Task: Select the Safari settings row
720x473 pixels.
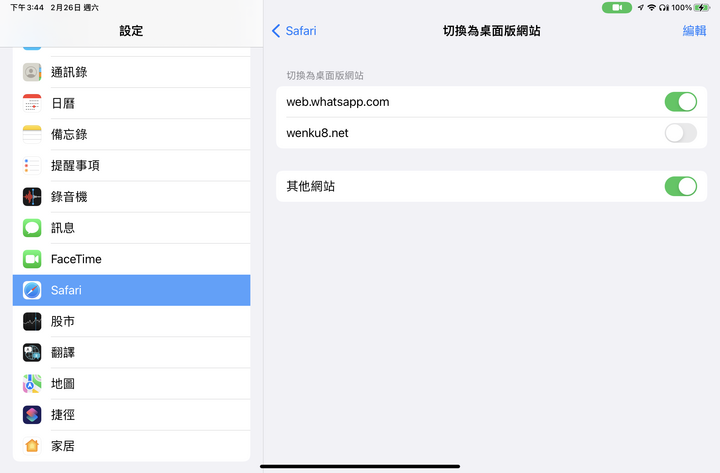Action: 131,290
